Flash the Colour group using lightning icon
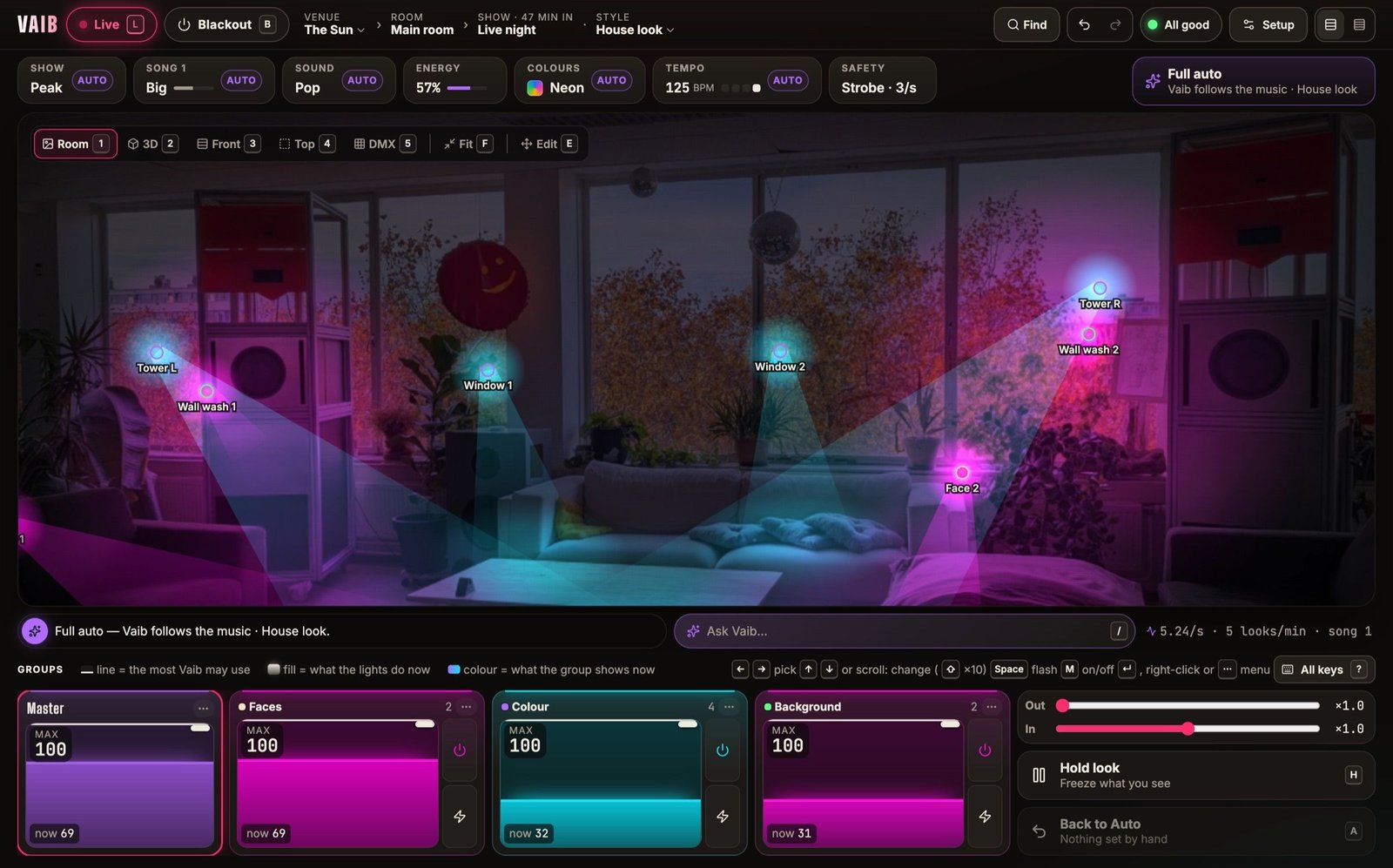The height and width of the screenshot is (868, 1393). pos(723,816)
